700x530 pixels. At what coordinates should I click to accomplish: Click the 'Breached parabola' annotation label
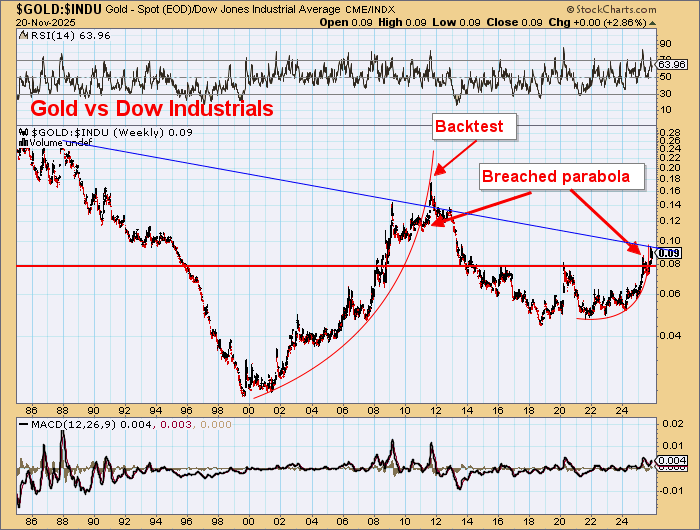(x=556, y=176)
